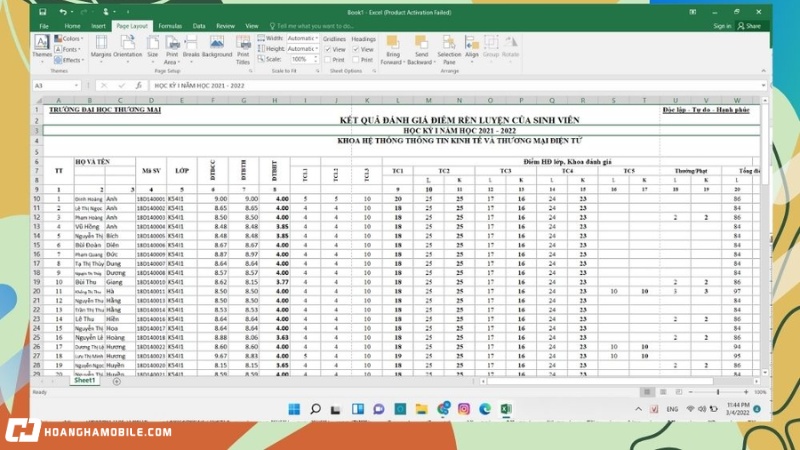Open the theme Colors dropdown
Viewport: 800px width, 450px height.
(x=69, y=39)
